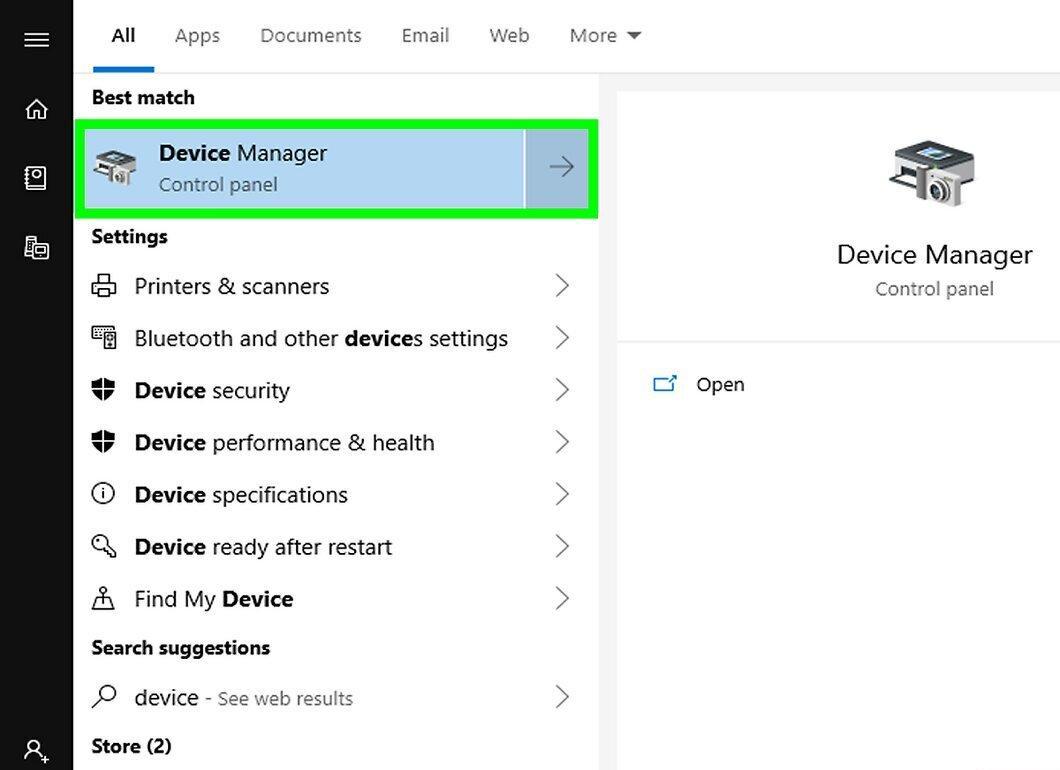
Task: Switch to the Web tab
Action: coord(509,35)
